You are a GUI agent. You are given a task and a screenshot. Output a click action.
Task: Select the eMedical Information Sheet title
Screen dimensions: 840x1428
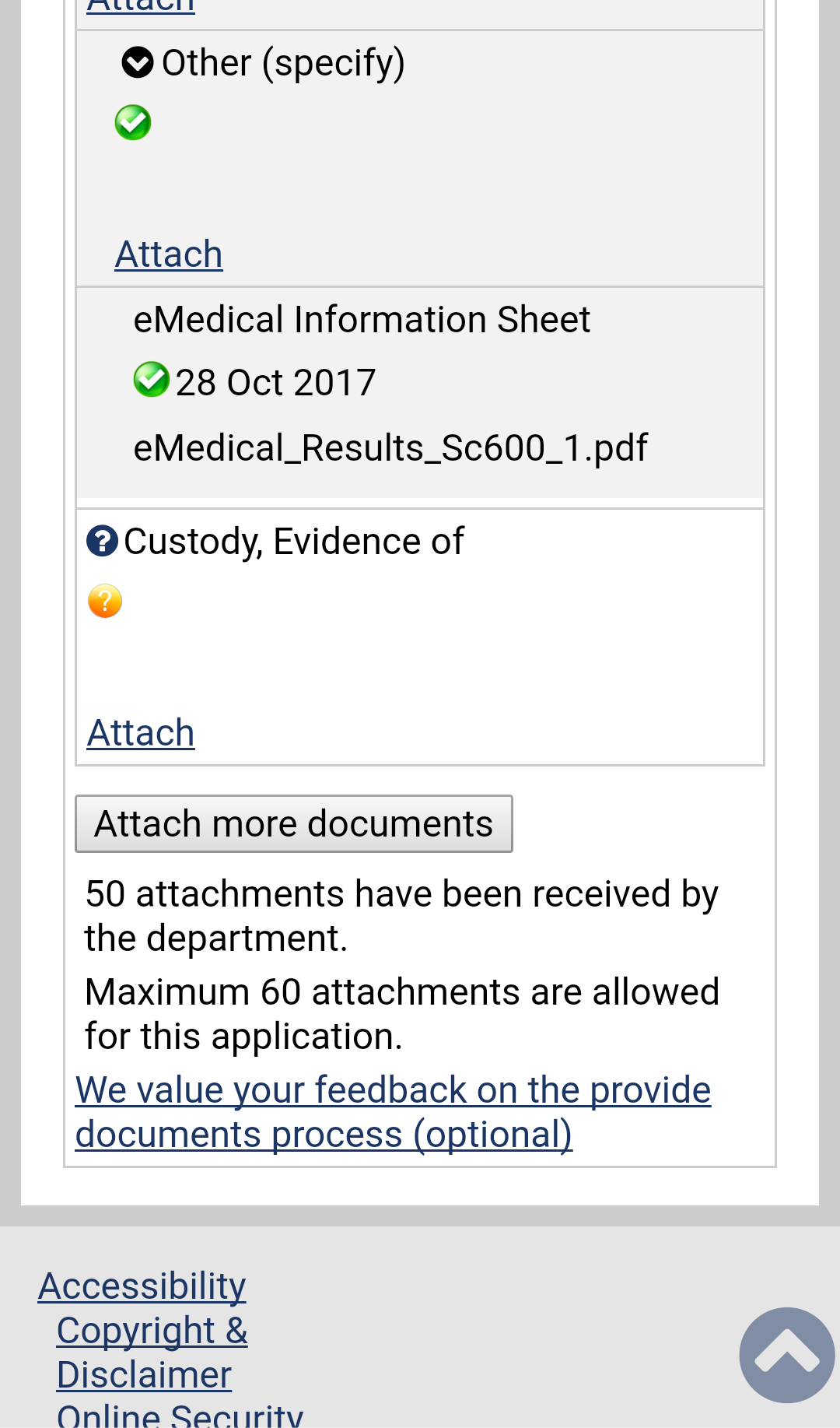pos(362,320)
